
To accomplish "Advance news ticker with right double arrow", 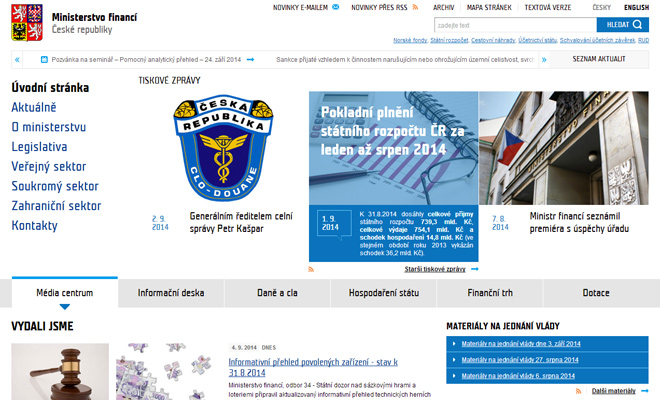I will [544, 60].
